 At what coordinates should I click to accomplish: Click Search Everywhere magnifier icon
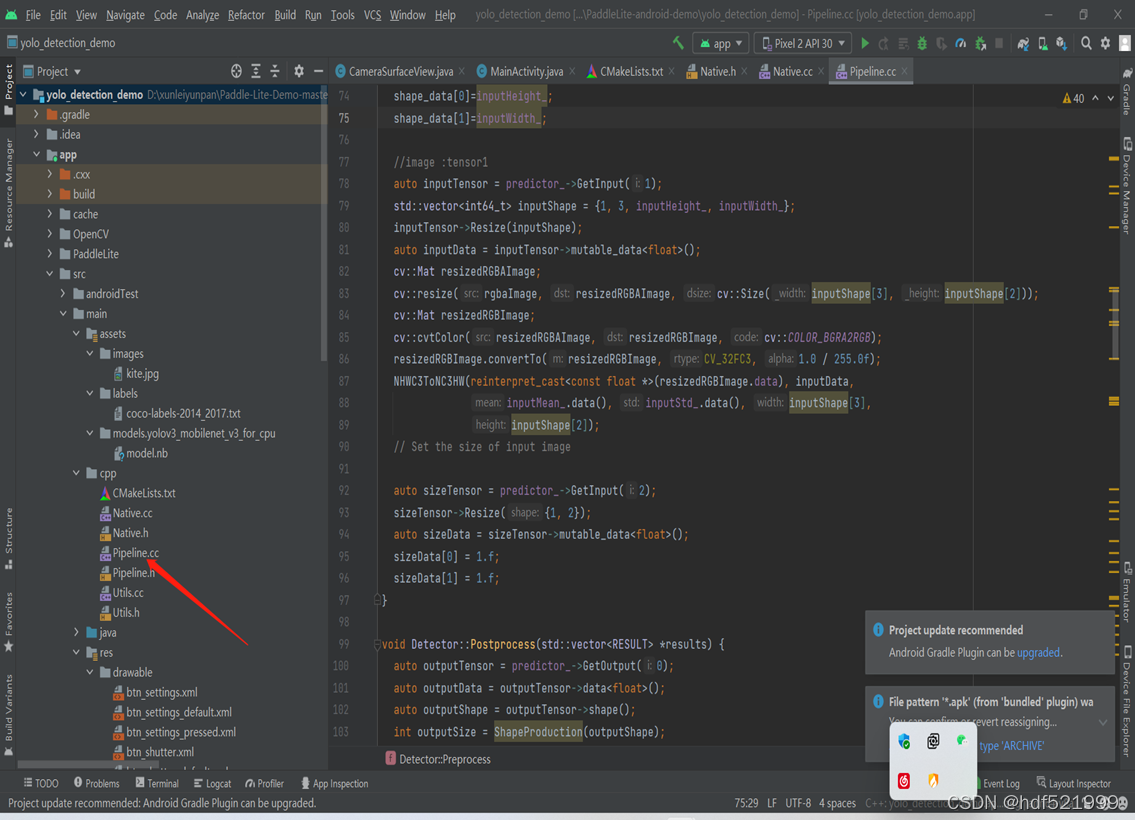pyautogui.click(x=1086, y=43)
